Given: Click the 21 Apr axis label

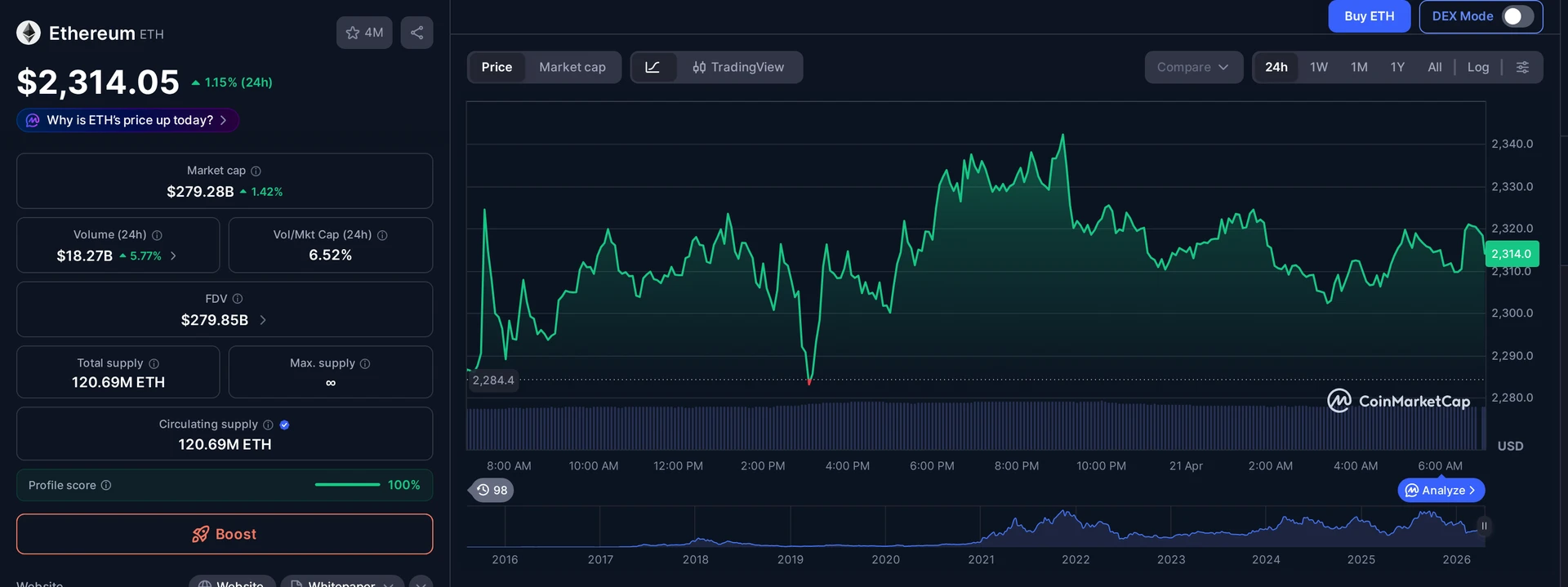Looking at the screenshot, I should [x=1186, y=466].
